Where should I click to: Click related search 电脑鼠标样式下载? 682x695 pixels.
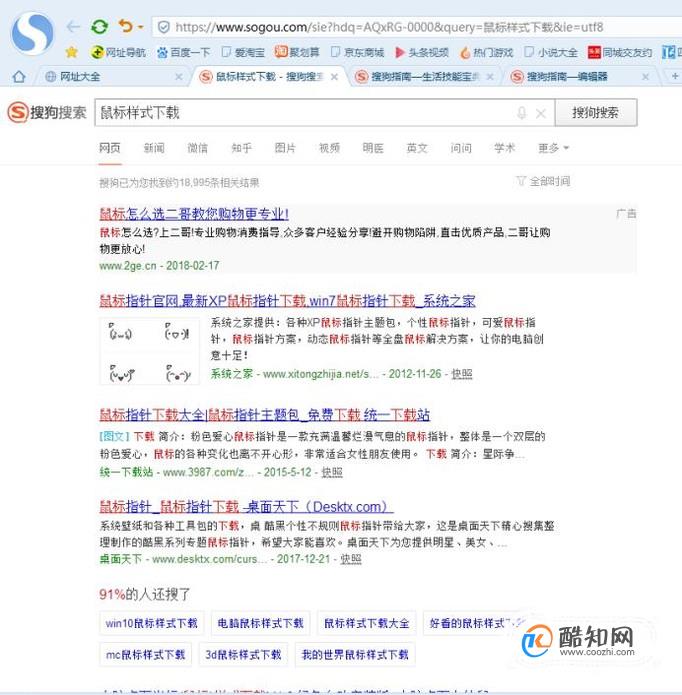[261, 623]
